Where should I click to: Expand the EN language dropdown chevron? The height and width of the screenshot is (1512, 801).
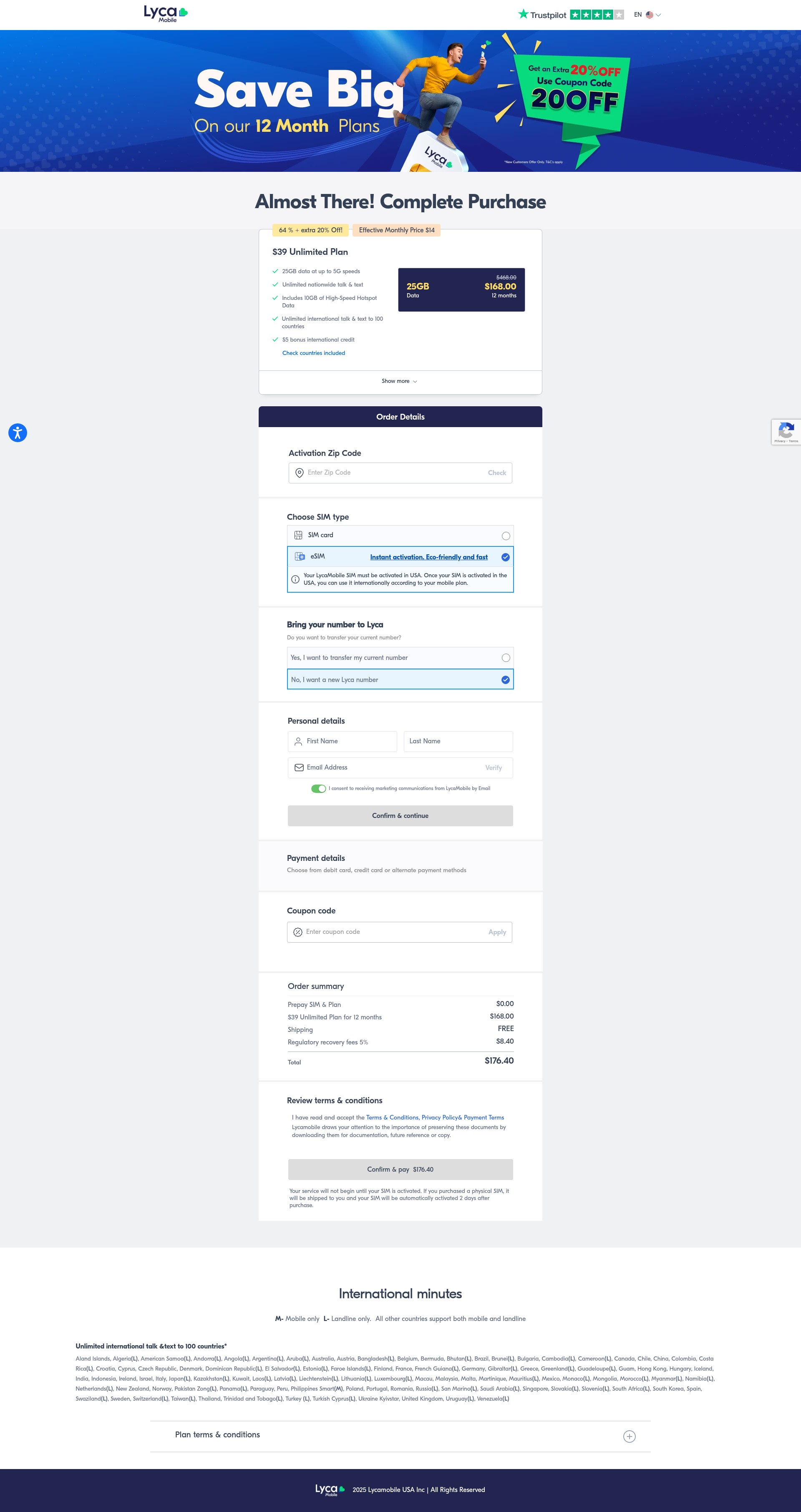tap(658, 15)
